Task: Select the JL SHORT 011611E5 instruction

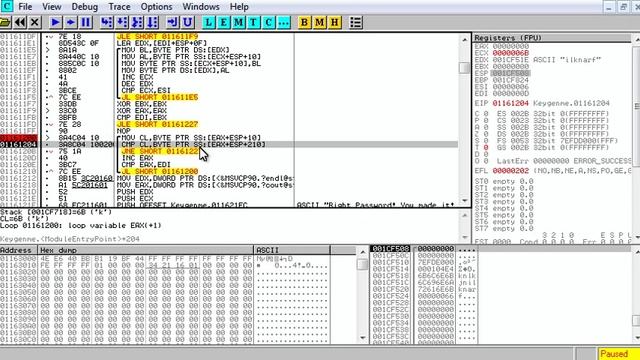Action: coord(160,97)
